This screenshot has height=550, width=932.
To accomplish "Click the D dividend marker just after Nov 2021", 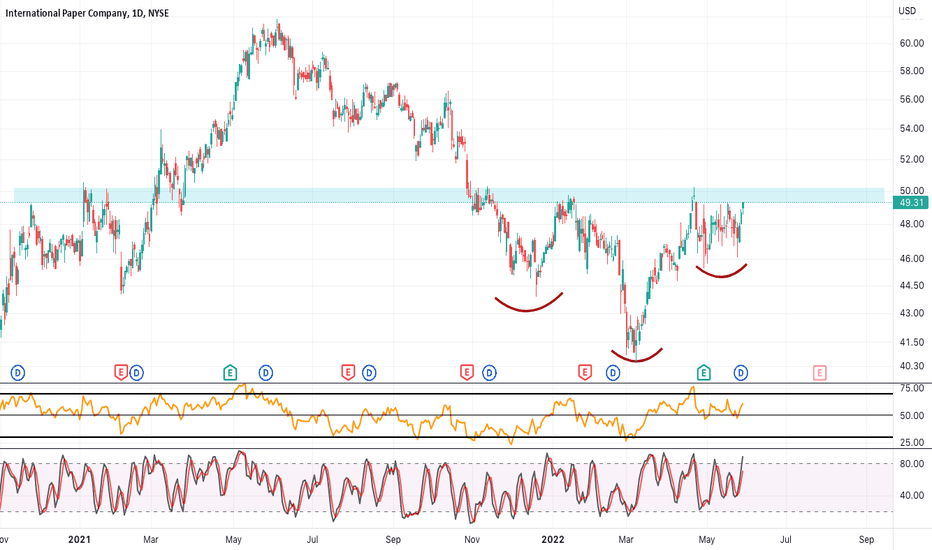I will tap(489, 373).
